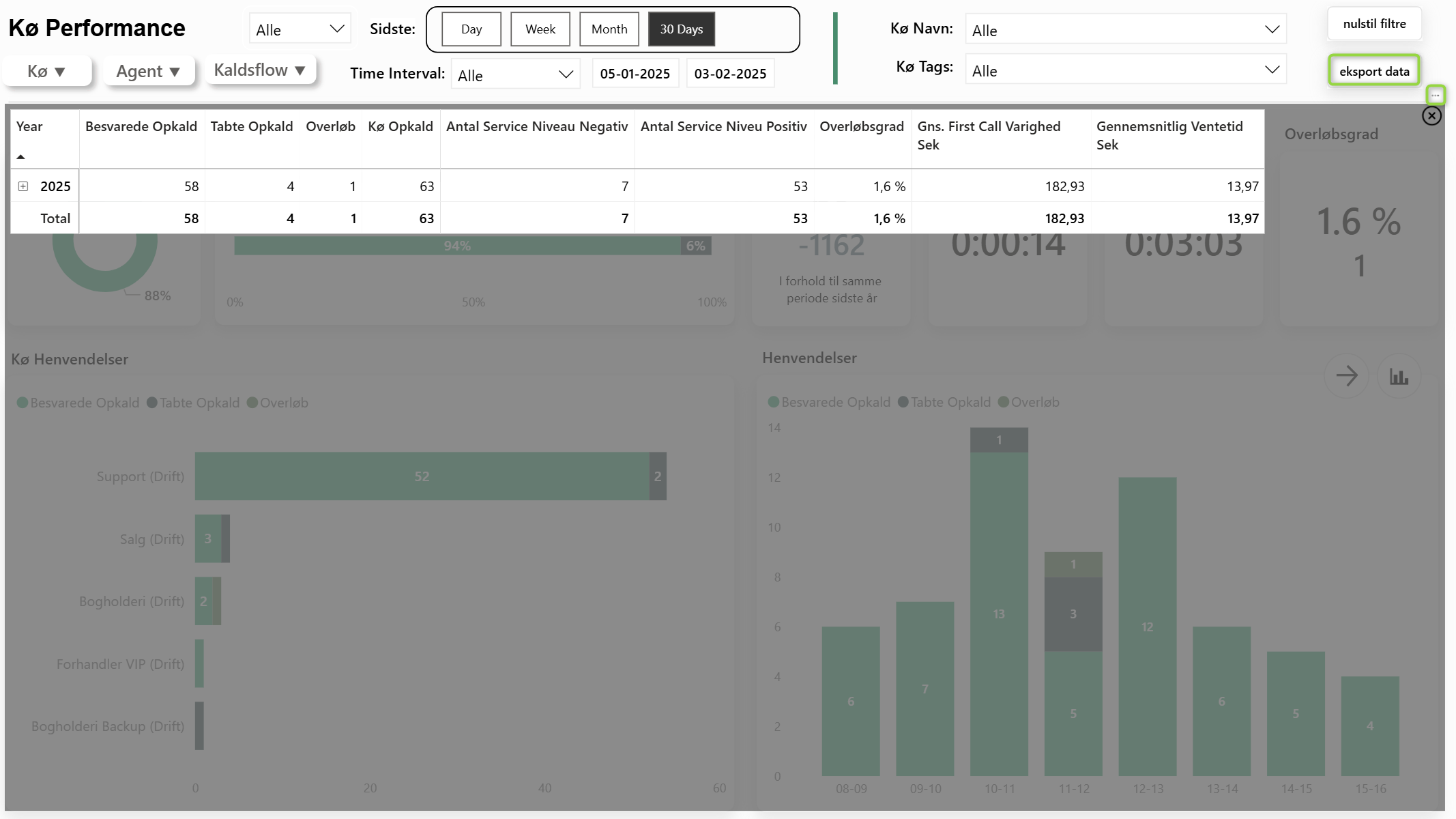Select the 30 Days period option
The image size is (1456, 819).
pos(681,29)
